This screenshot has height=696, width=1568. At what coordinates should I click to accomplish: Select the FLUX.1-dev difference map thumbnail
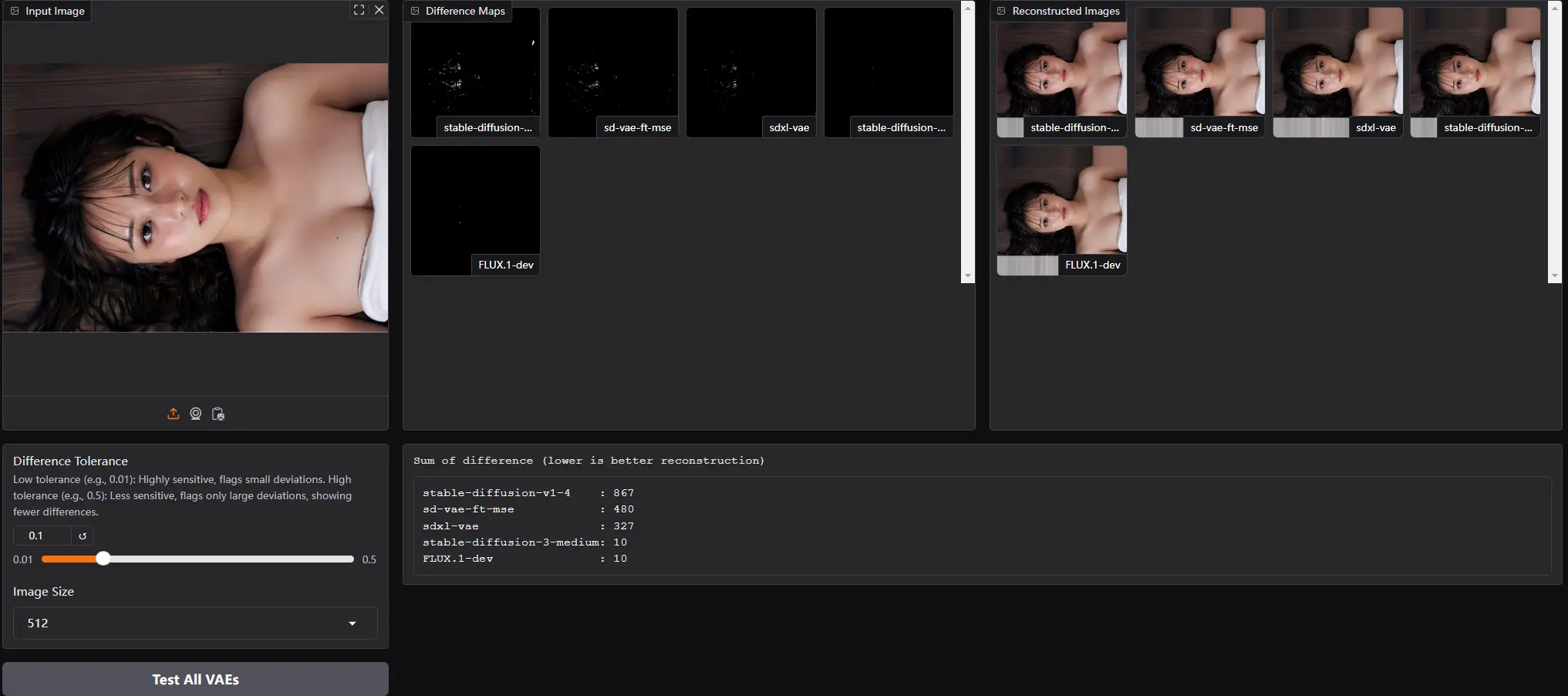(x=474, y=211)
